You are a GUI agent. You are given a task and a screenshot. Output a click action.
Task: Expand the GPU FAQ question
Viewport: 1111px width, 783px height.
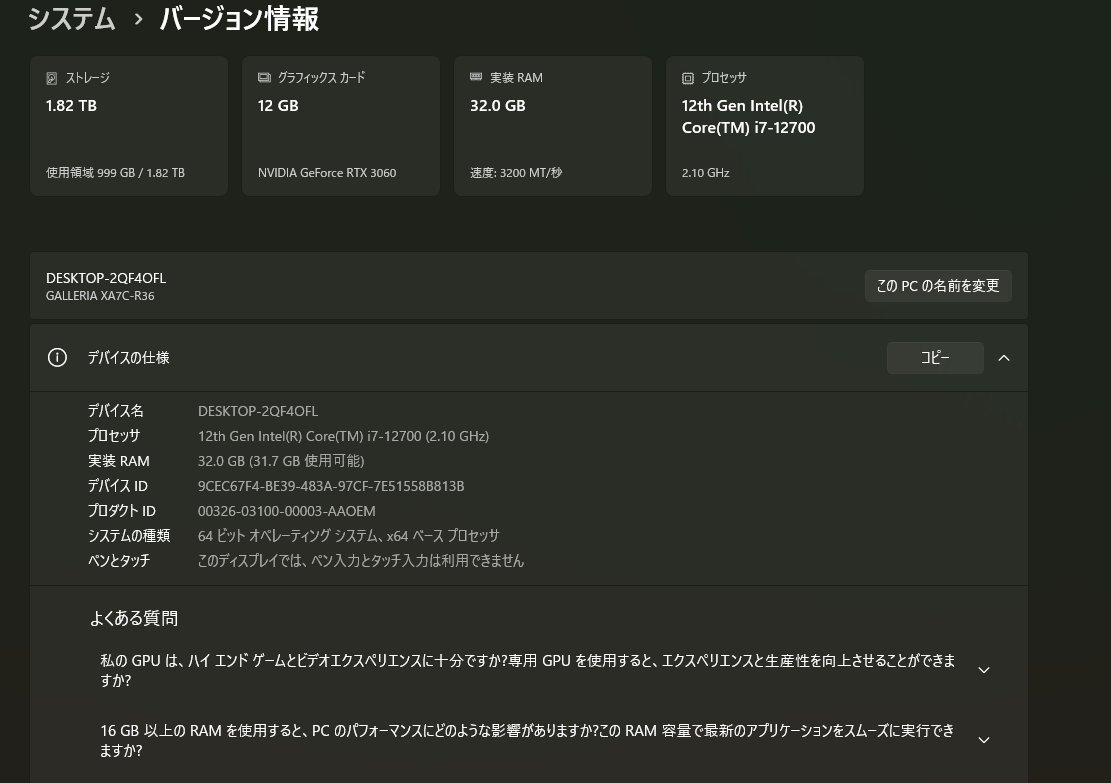(983, 669)
